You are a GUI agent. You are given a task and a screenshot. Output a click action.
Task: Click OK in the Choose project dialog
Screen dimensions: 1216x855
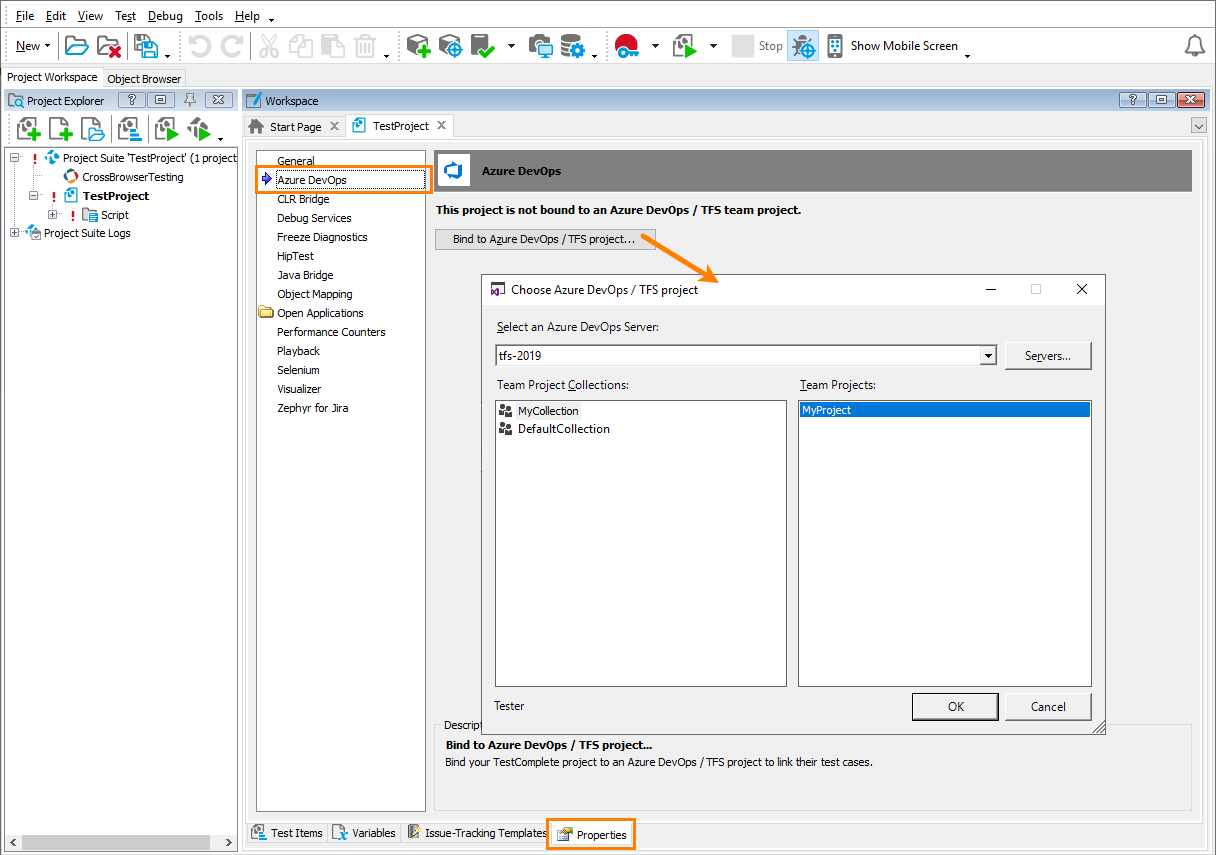[x=955, y=706]
